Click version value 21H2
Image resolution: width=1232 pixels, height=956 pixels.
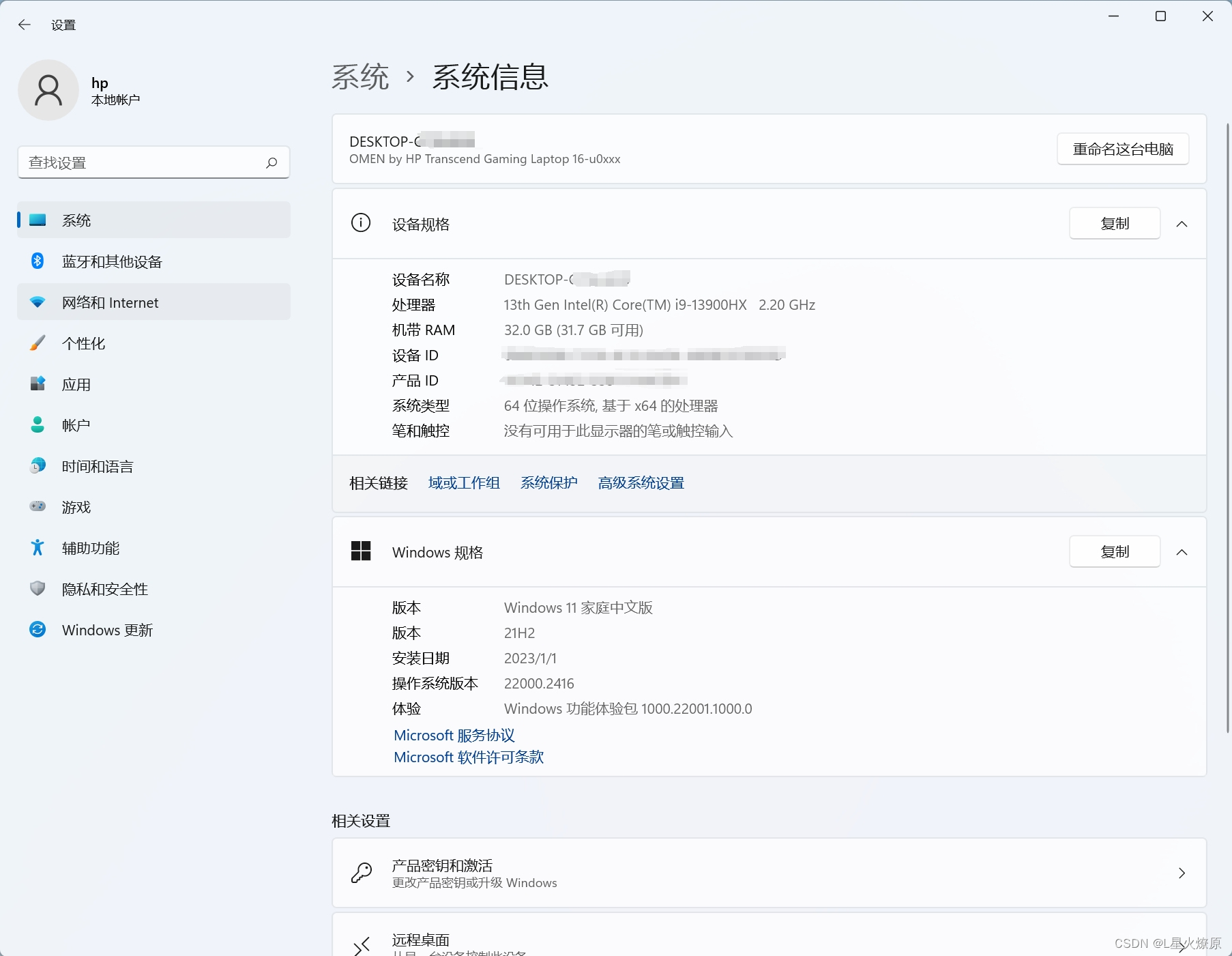coord(520,633)
